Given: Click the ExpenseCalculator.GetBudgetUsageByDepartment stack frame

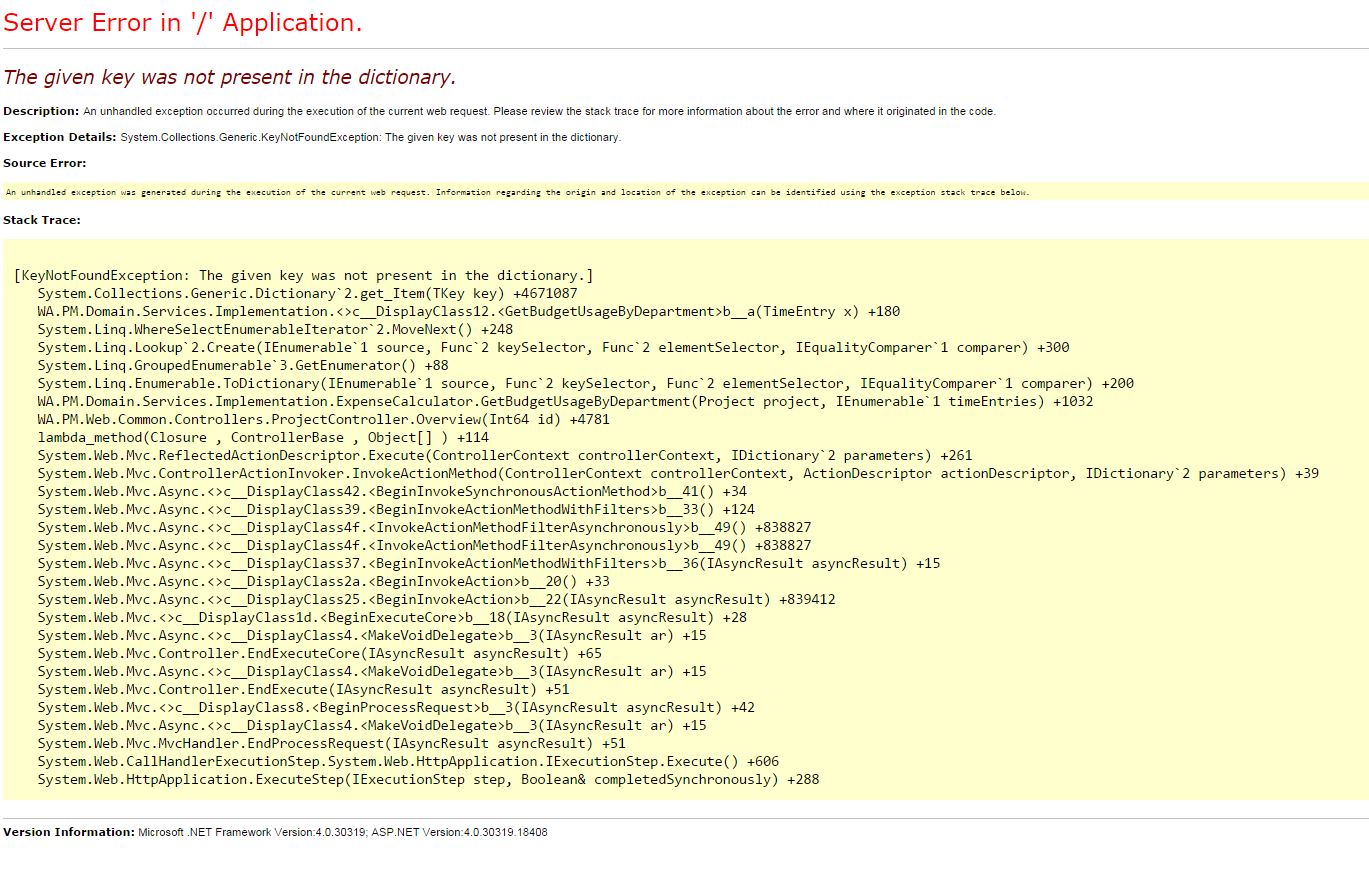Looking at the screenshot, I should pos(565,401).
